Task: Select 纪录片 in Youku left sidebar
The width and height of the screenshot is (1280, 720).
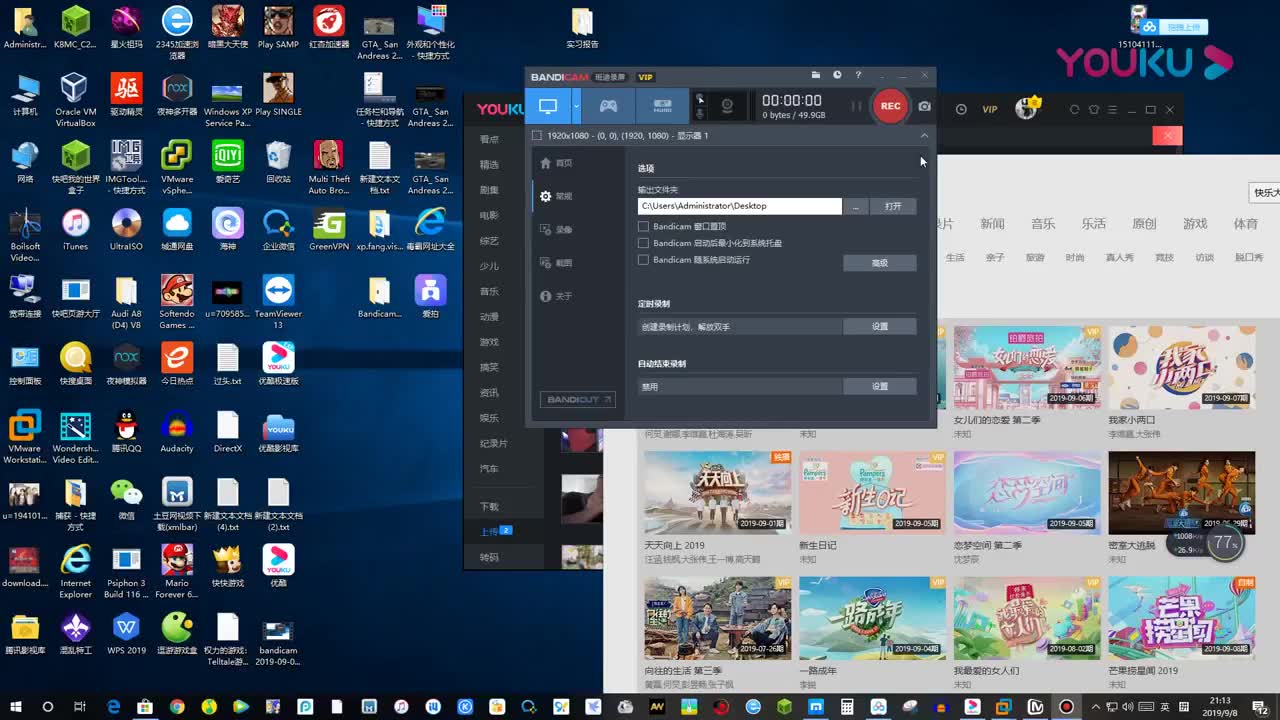Action: pyautogui.click(x=493, y=443)
